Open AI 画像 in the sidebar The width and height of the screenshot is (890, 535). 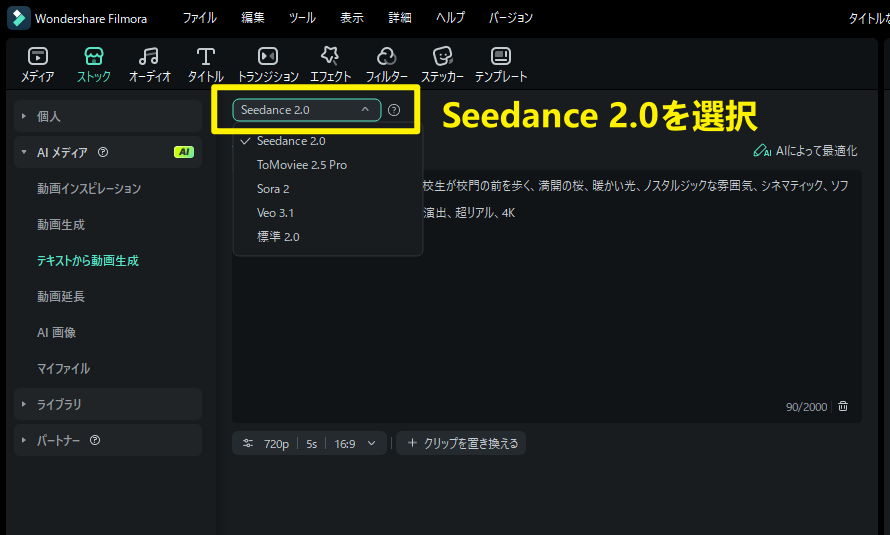click(x=56, y=332)
